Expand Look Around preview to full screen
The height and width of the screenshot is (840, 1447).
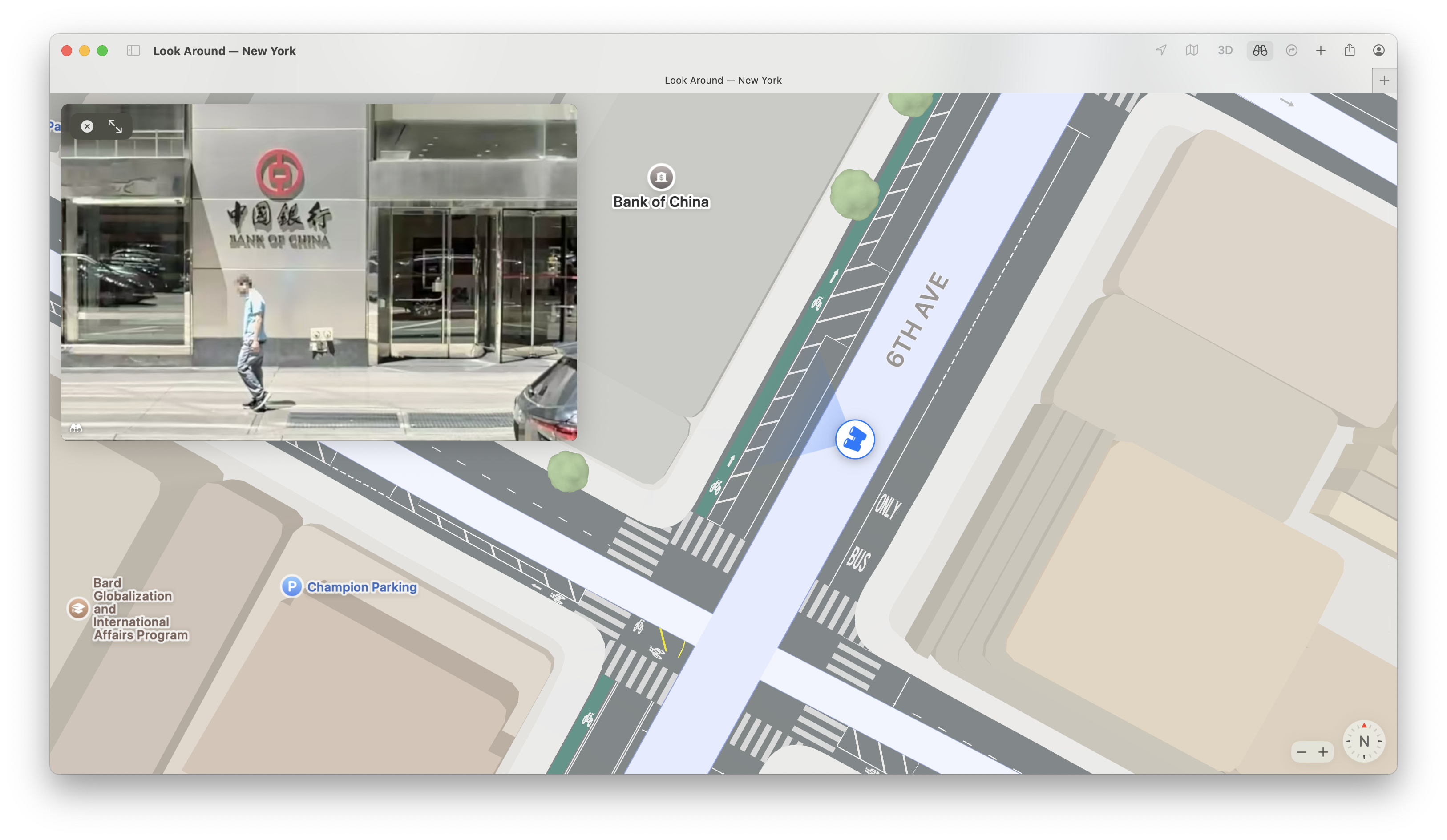click(115, 126)
